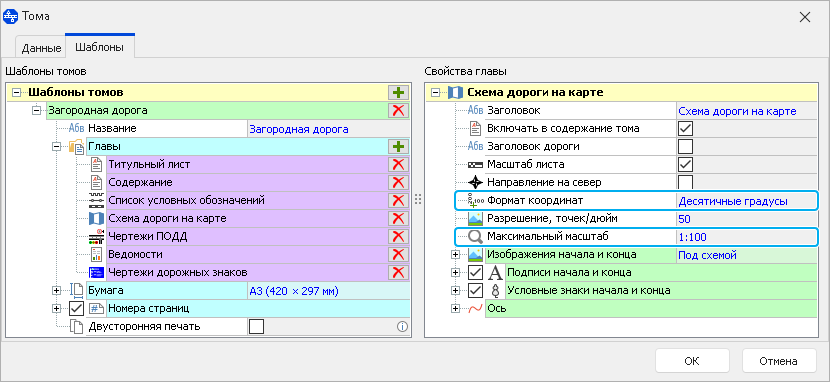Add a template with the top green plus
Viewport: 830px width, 382px height.
pyautogui.click(x=398, y=93)
